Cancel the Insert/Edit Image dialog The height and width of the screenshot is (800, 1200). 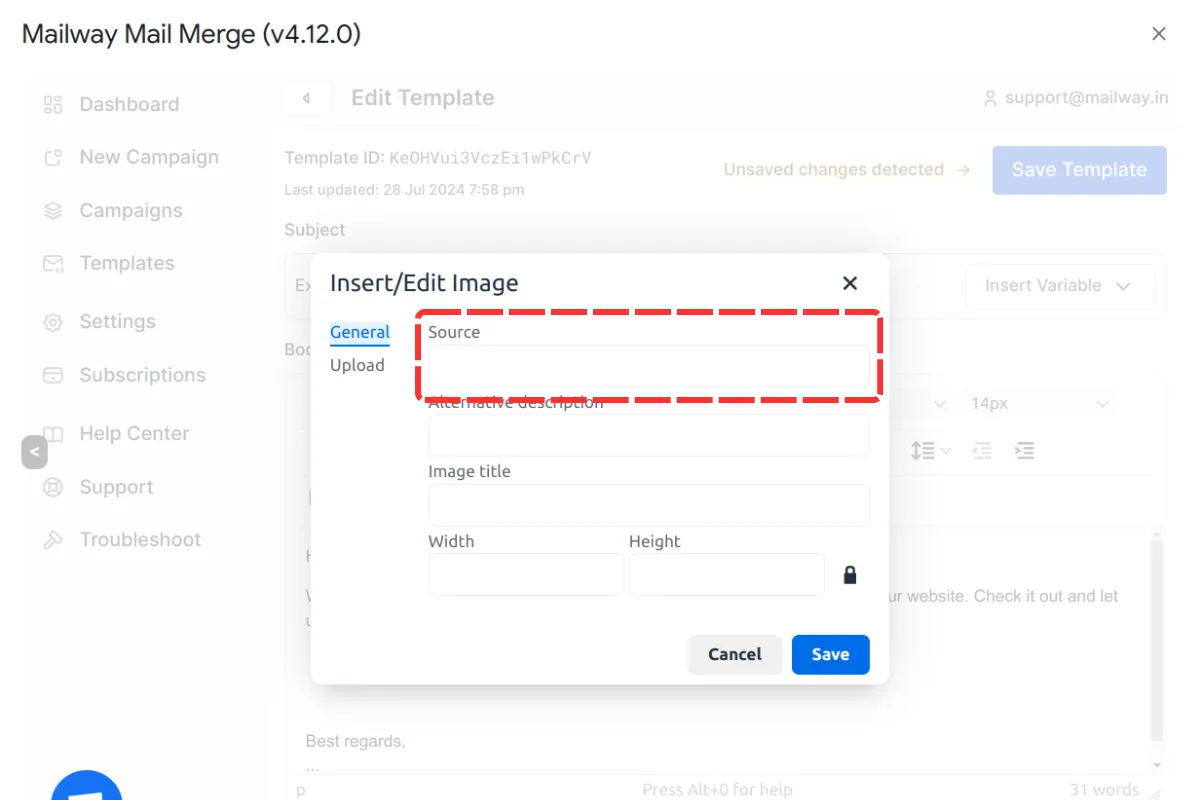tap(734, 654)
